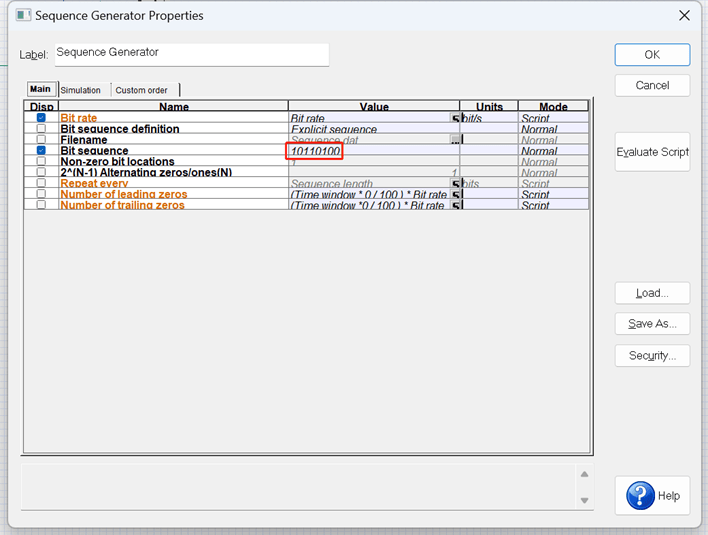
Task: Open script editor icon for leading zeros value
Action: point(455,195)
